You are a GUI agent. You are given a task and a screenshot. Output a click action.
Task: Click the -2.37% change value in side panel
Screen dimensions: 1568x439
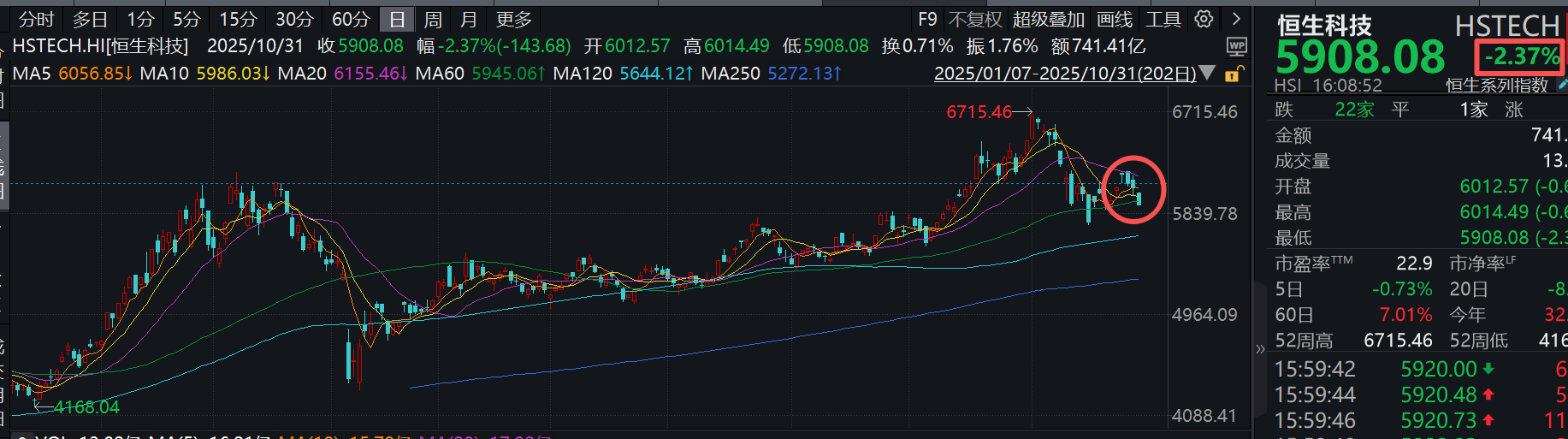tap(1521, 57)
